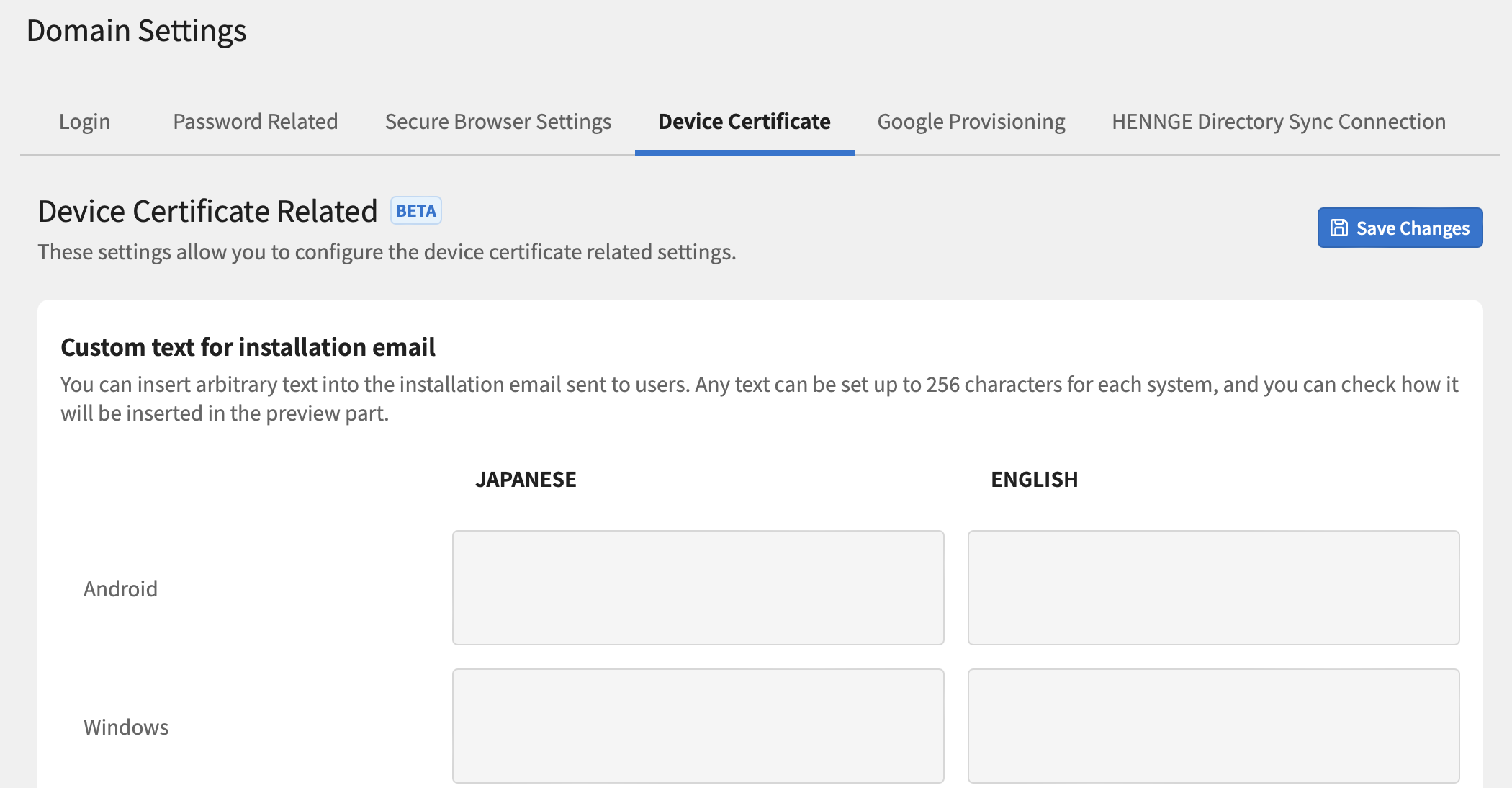Focus the Android English text box

pyautogui.click(x=1214, y=588)
